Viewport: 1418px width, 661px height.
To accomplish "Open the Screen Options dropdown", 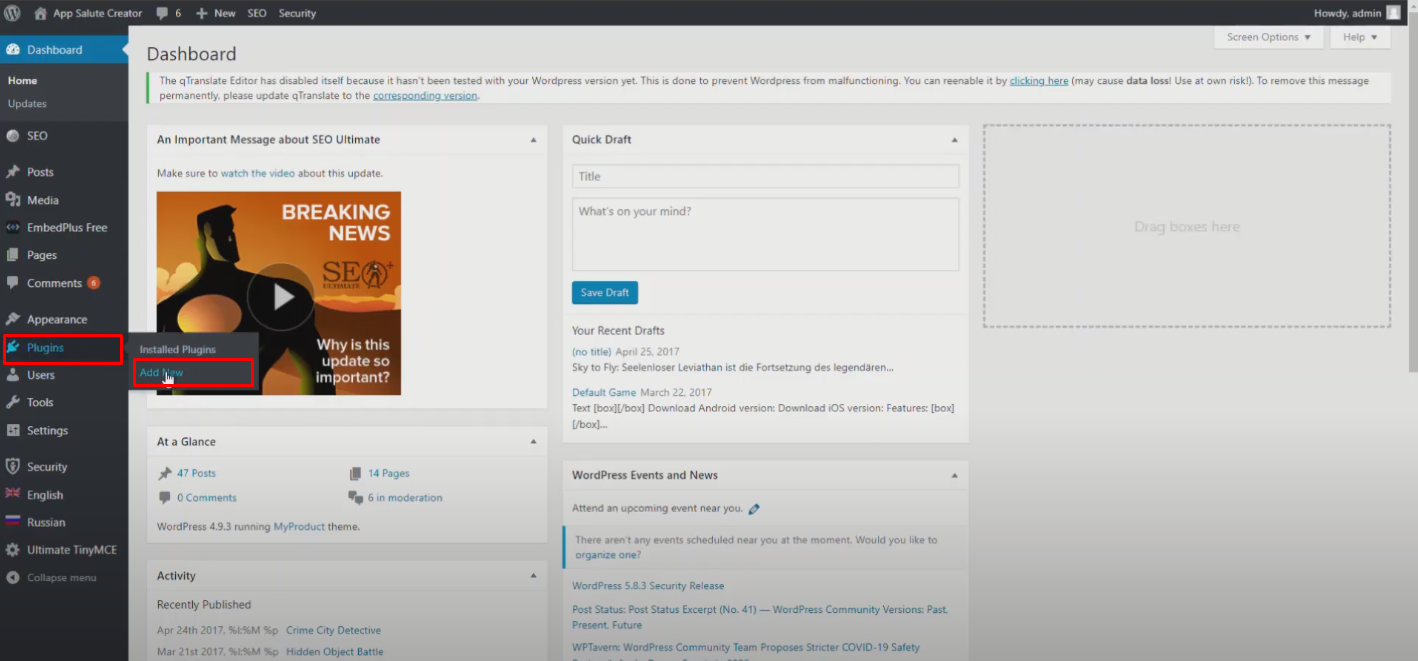I will pos(1268,37).
